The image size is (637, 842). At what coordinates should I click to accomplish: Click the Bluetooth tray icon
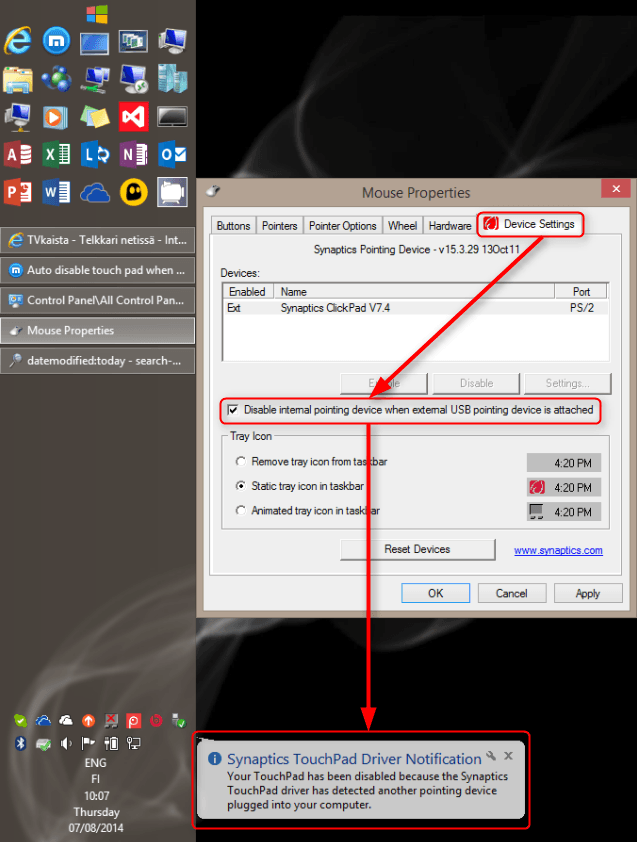tap(20, 743)
